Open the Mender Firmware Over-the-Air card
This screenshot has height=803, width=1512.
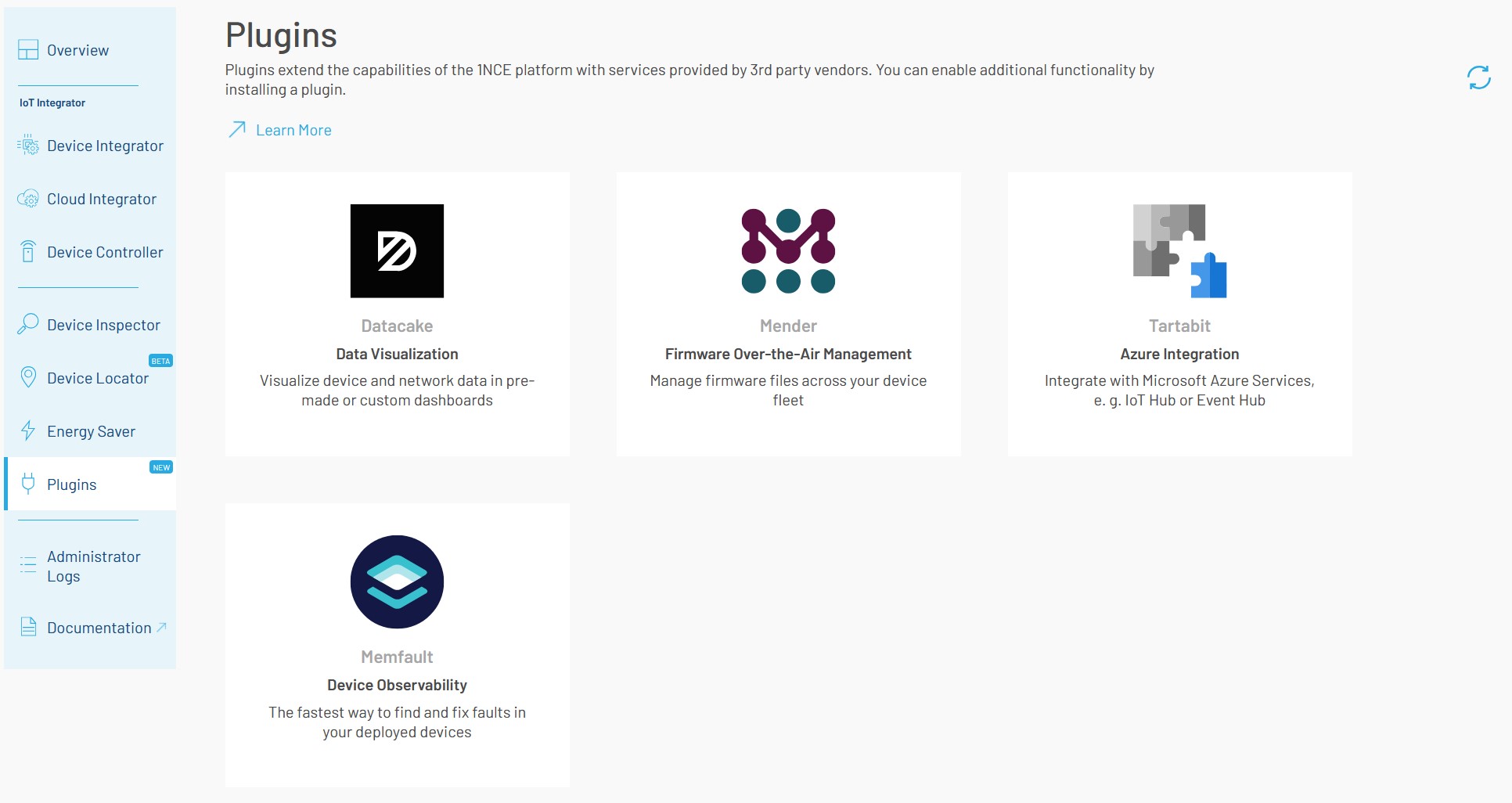coord(788,313)
